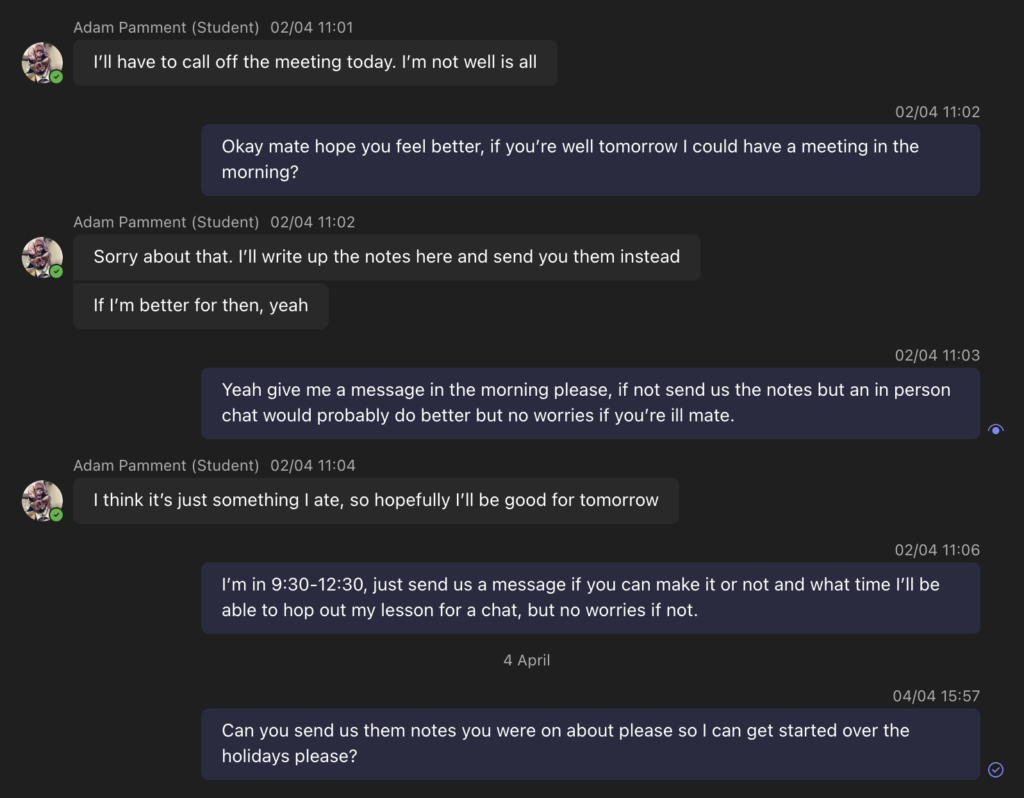Viewport: 1024px width, 798px height.
Task: Click green presence badge on the 11:01 avatar
Action: (57, 76)
